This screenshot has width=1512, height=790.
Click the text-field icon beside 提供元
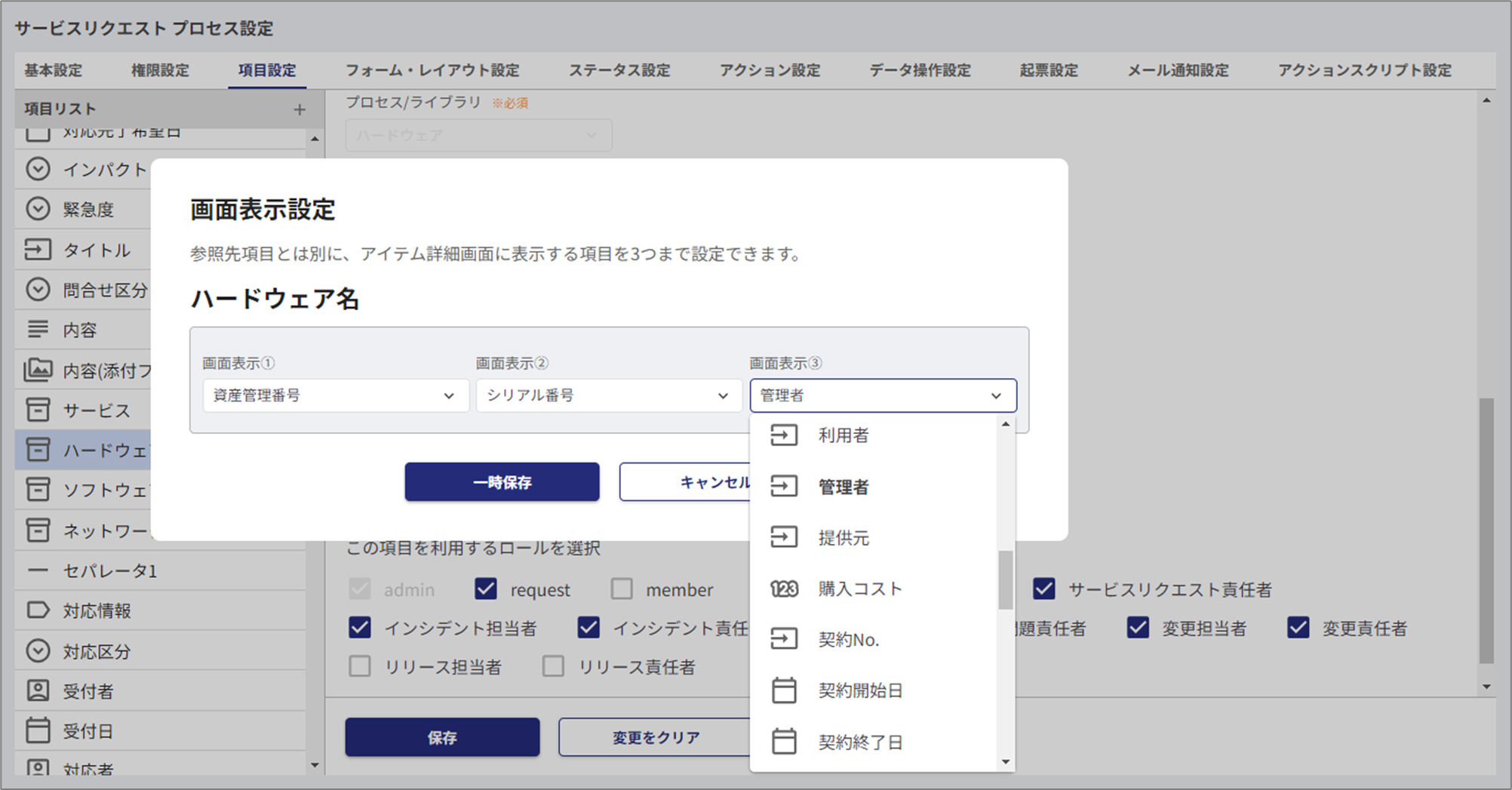(x=784, y=537)
